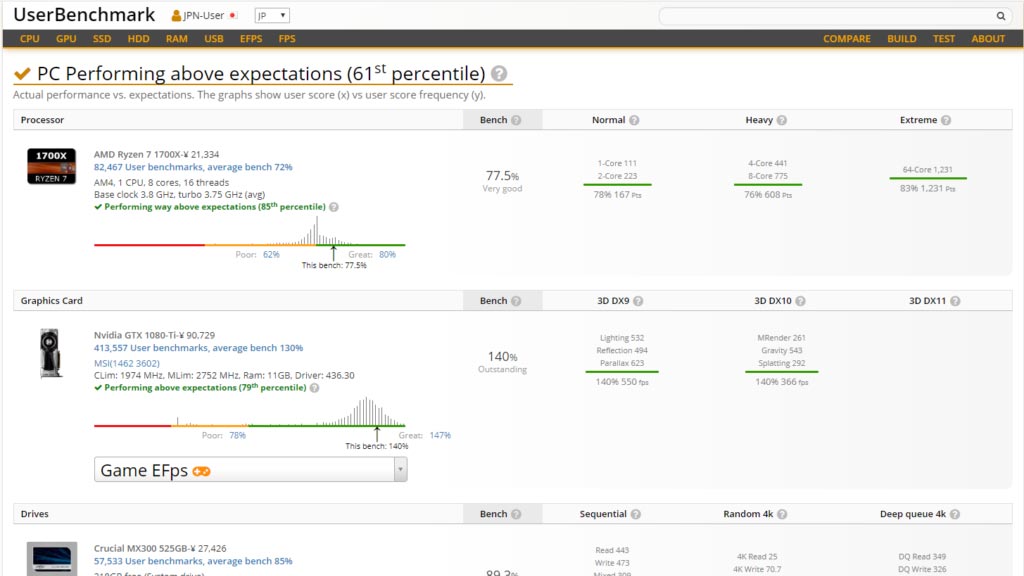Viewport: 1024px width, 576px height.
Task: Click the 76% 608 Pts Heavy result
Action: pos(768,195)
